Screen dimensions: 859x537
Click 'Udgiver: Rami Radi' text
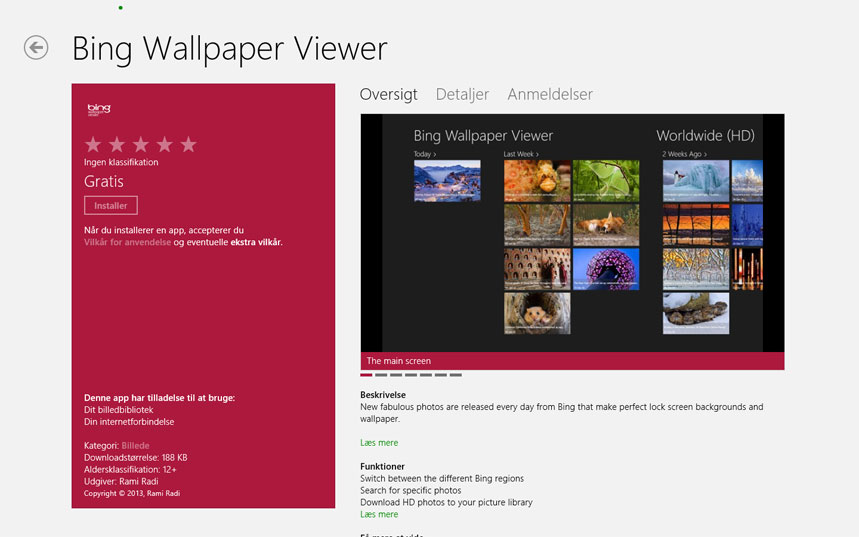point(121,482)
